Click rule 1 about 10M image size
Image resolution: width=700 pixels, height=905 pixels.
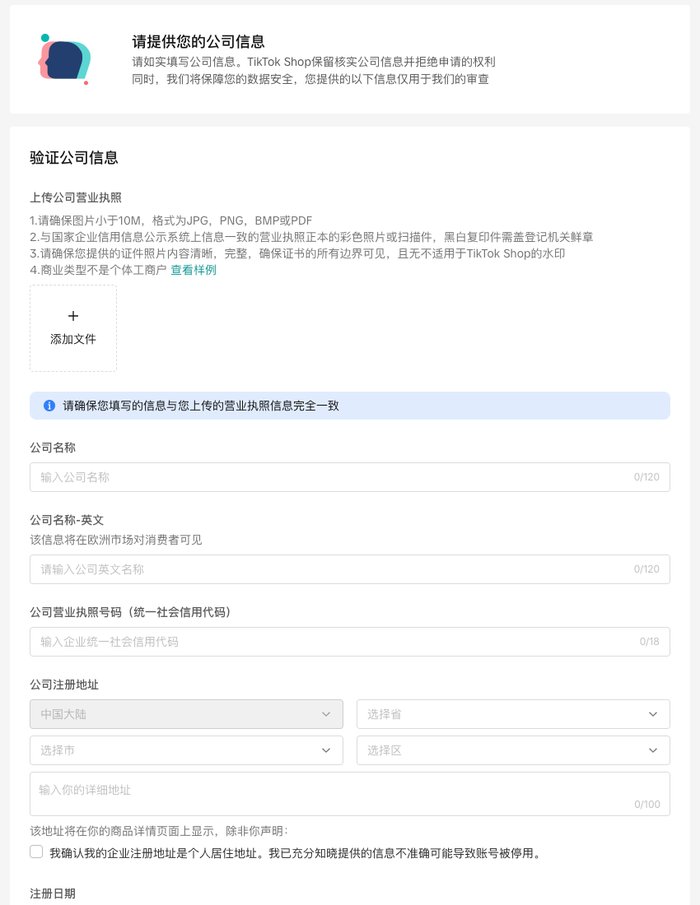(x=171, y=220)
